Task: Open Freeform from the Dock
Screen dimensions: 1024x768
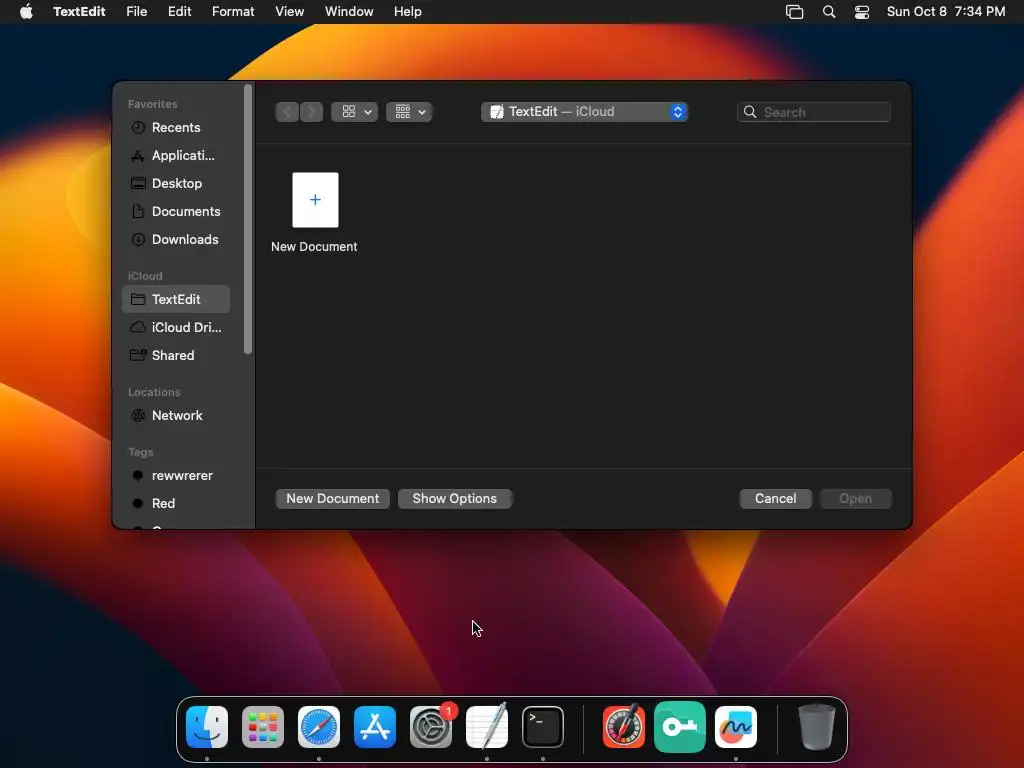Action: click(x=736, y=727)
